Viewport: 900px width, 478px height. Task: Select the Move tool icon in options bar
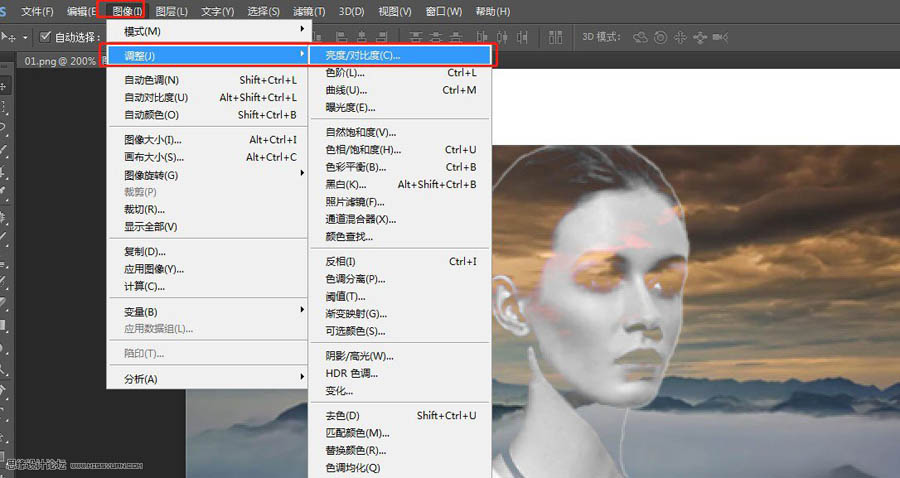8,37
